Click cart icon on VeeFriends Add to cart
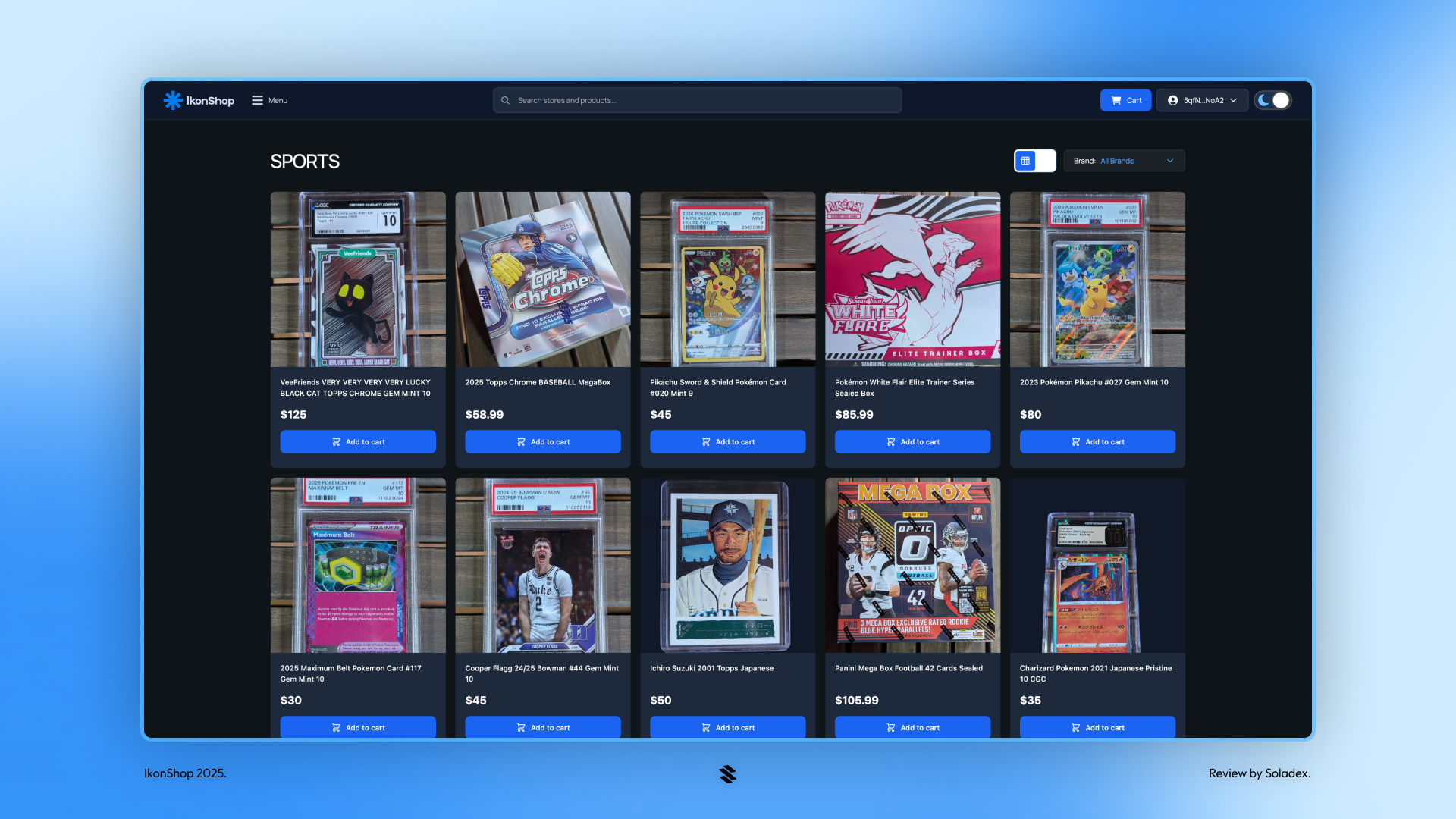The width and height of the screenshot is (1456, 819). point(336,442)
